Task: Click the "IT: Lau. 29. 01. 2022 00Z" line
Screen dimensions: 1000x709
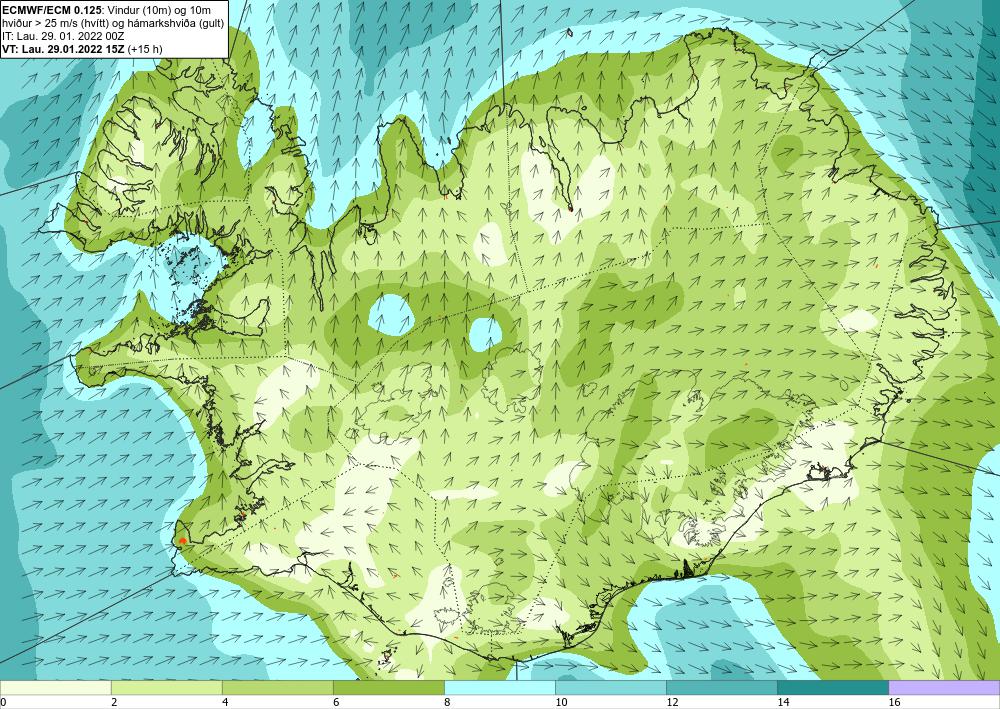Action: (62, 36)
